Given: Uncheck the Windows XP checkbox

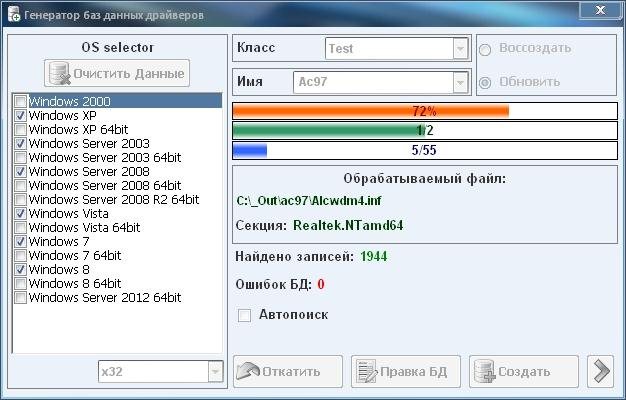Looking at the screenshot, I should point(21,116).
